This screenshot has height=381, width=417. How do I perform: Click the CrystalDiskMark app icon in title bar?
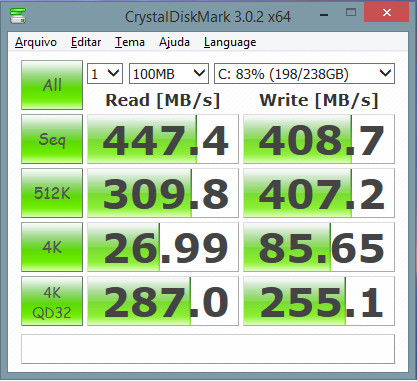[x=18, y=16]
